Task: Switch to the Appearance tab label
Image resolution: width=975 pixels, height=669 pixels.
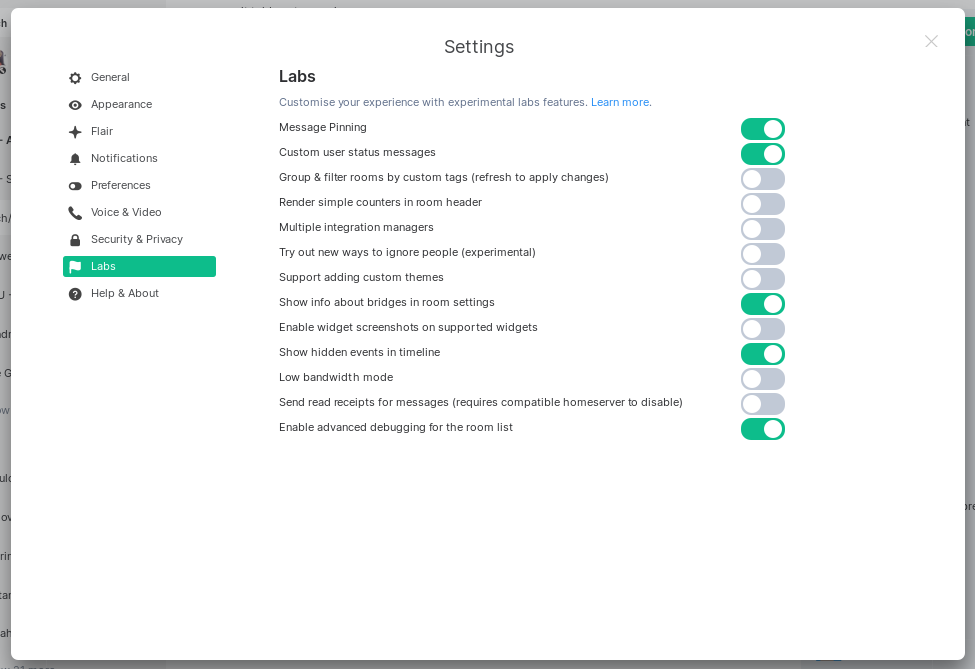Action: click(121, 105)
